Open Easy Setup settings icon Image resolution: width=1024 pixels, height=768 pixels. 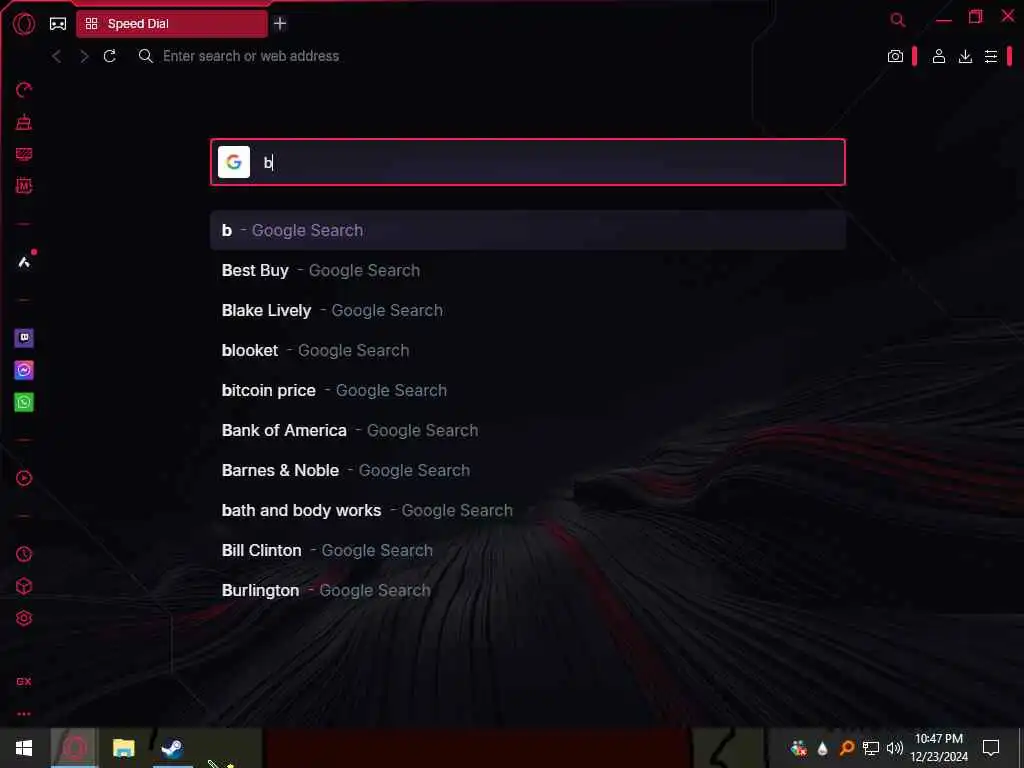[991, 56]
